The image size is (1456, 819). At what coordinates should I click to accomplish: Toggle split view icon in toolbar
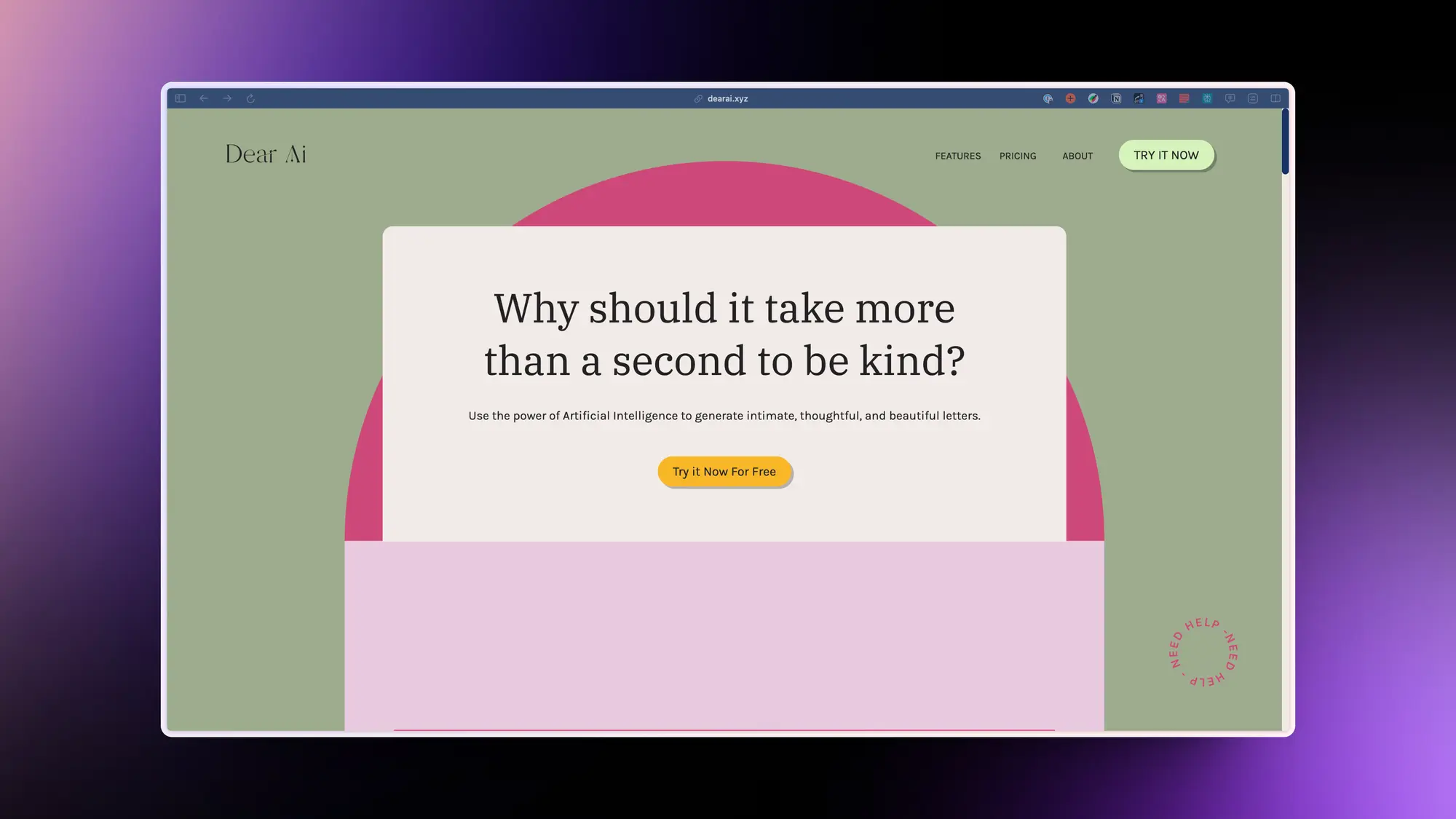[x=1275, y=98]
